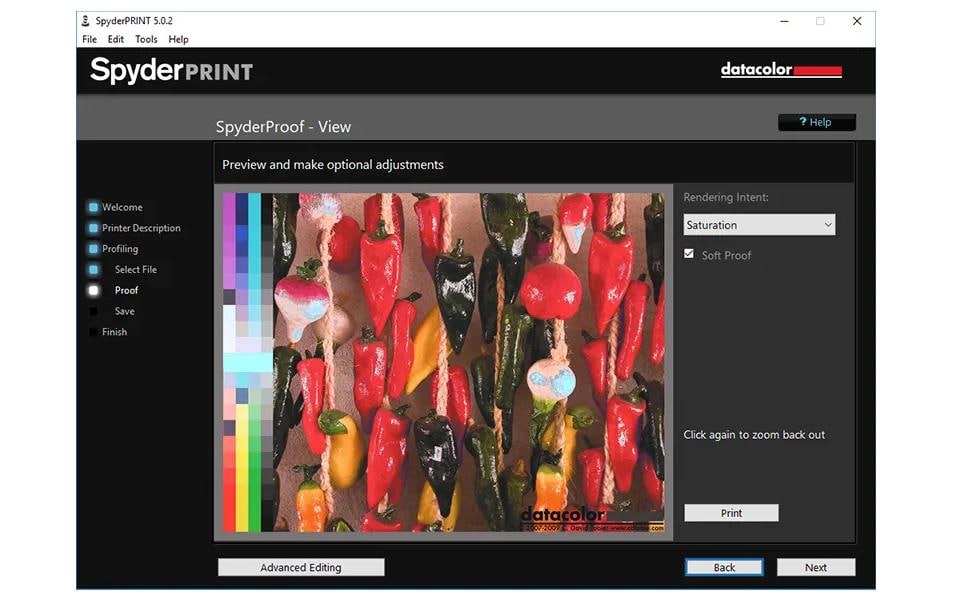The image size is (953, 600).
Task: Click the "Printer Description" step label
Action: pyautogui.click(x=141, y=228)
